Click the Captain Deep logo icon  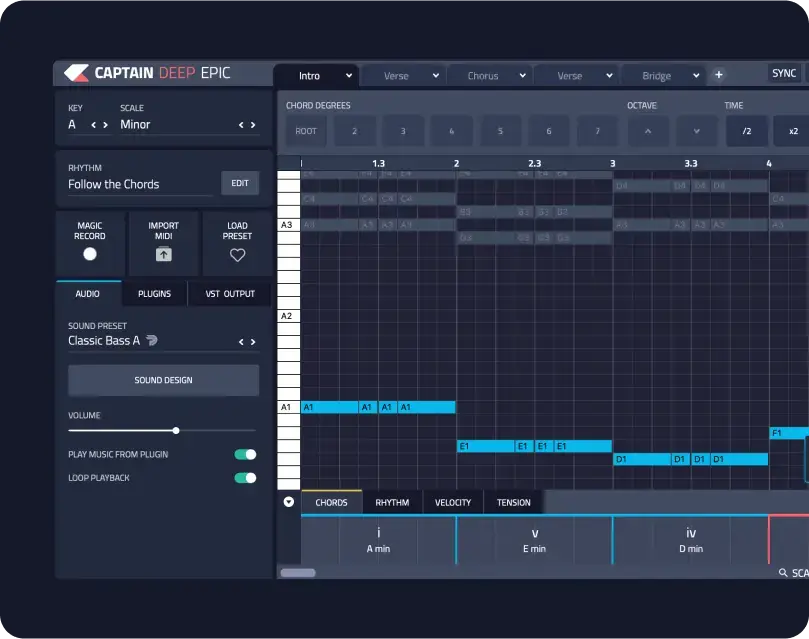pos(76,73)
